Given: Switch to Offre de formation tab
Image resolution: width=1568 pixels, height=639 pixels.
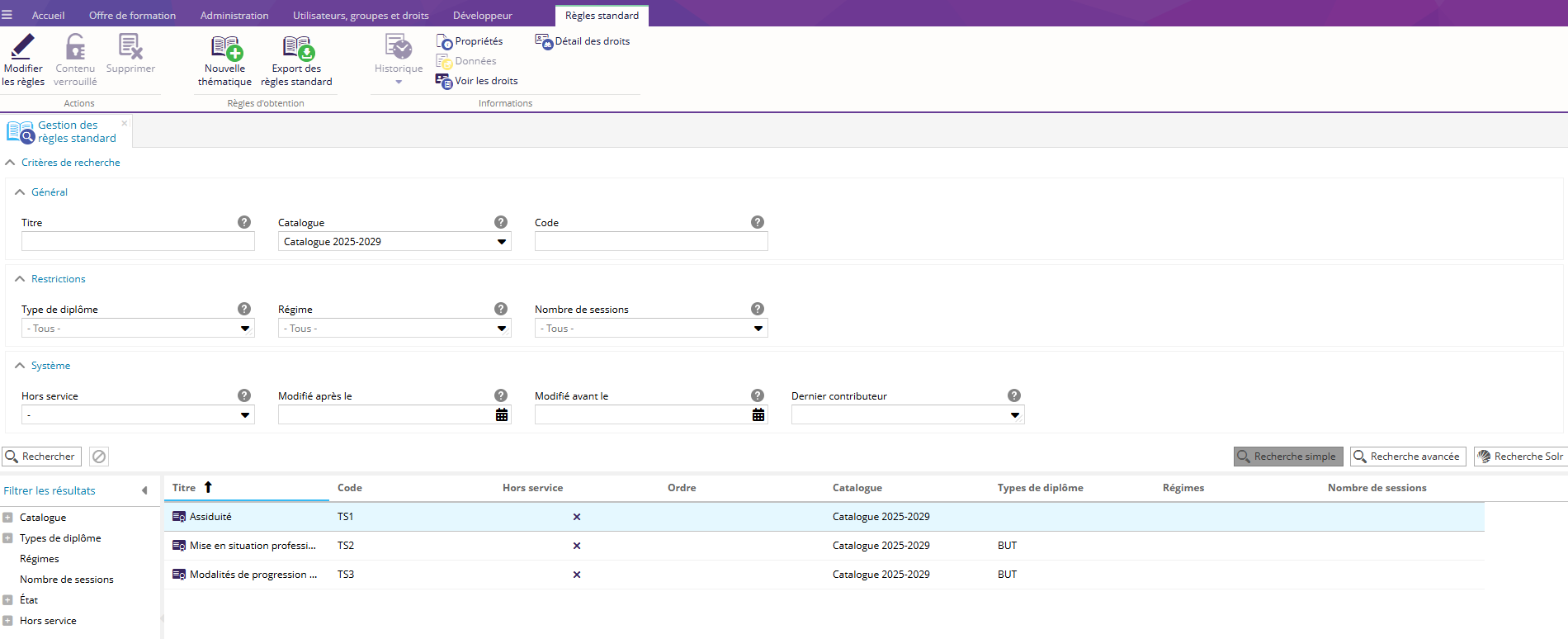Looking at the screenshot, I should tap(132, 16).
